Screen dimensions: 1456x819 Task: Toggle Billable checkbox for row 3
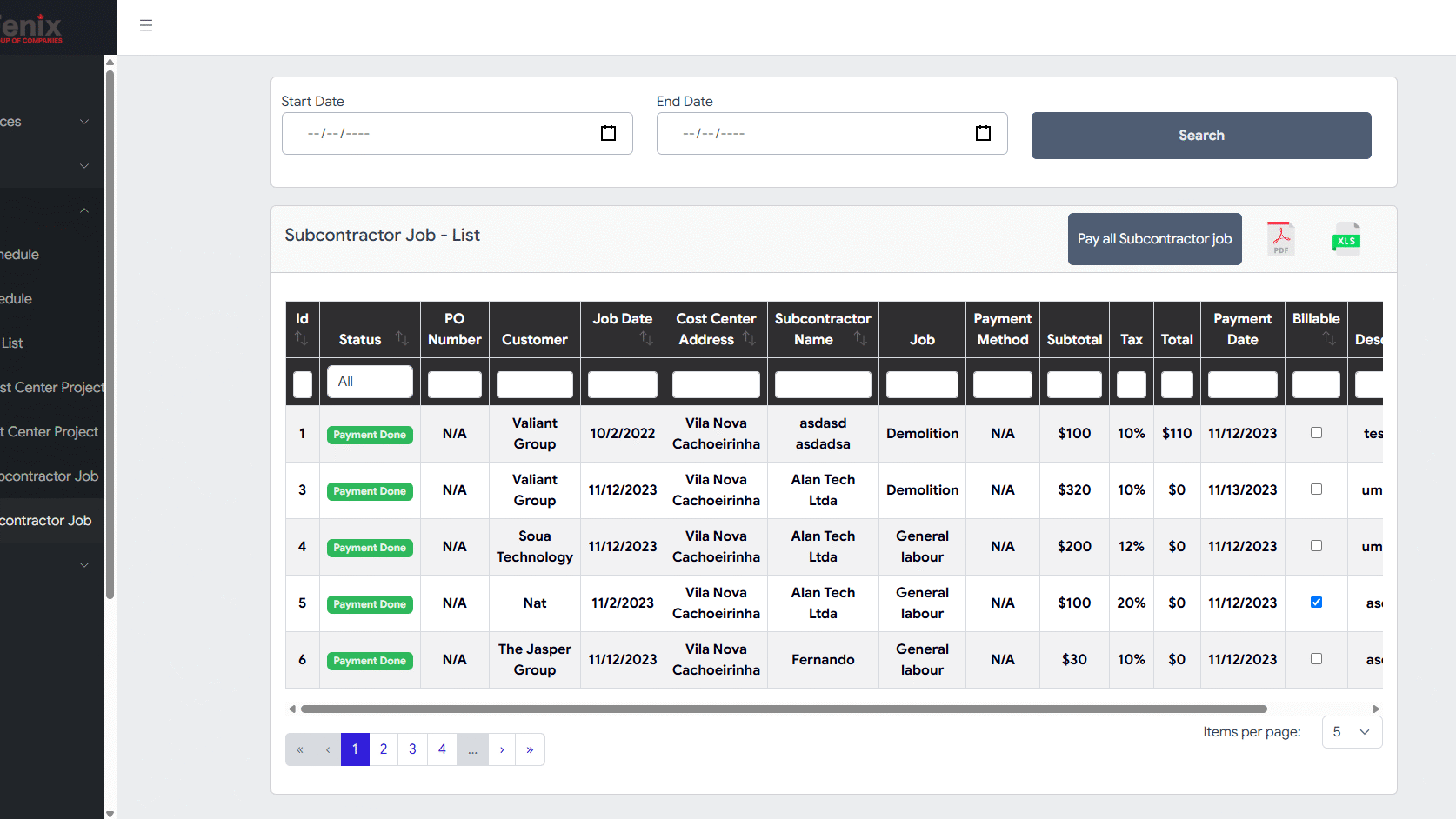coord(1316,489)
